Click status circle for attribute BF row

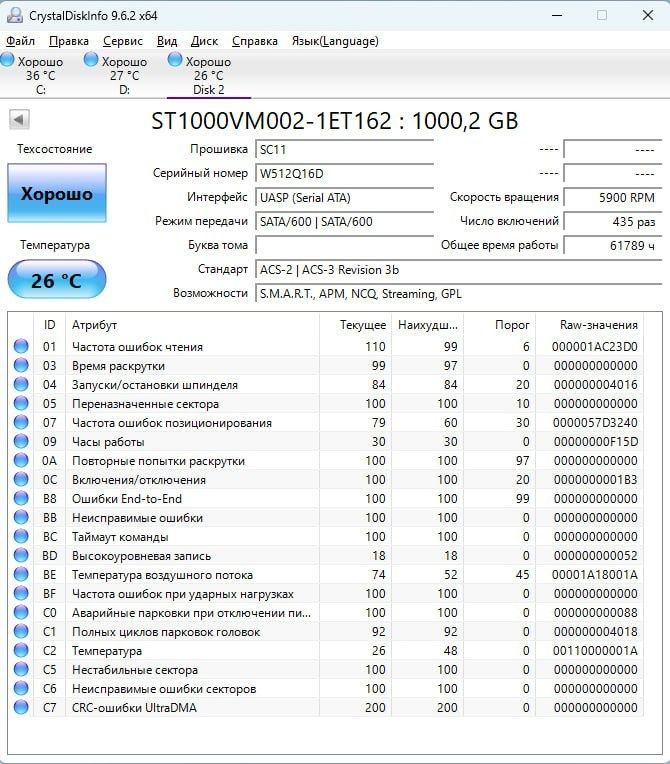point(21,593)
